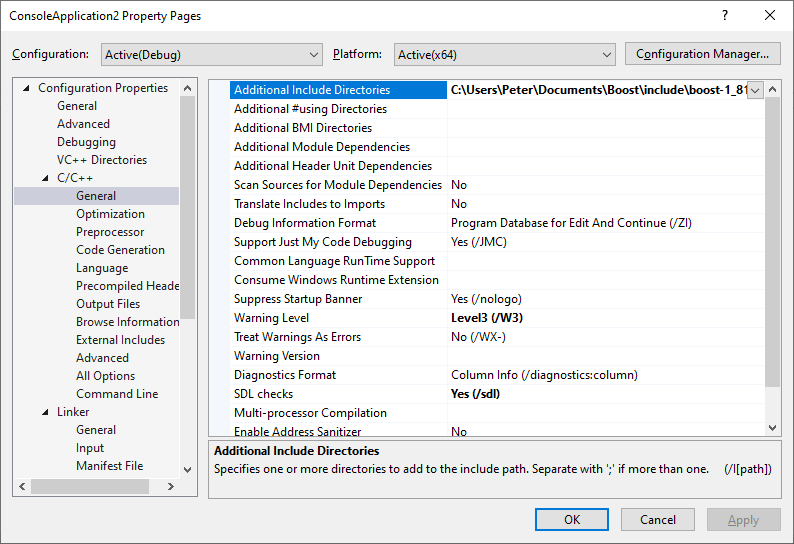This screenshot has width=794, height=544.
Task: Open the Command Line page under C/C++
Action: 117,394
